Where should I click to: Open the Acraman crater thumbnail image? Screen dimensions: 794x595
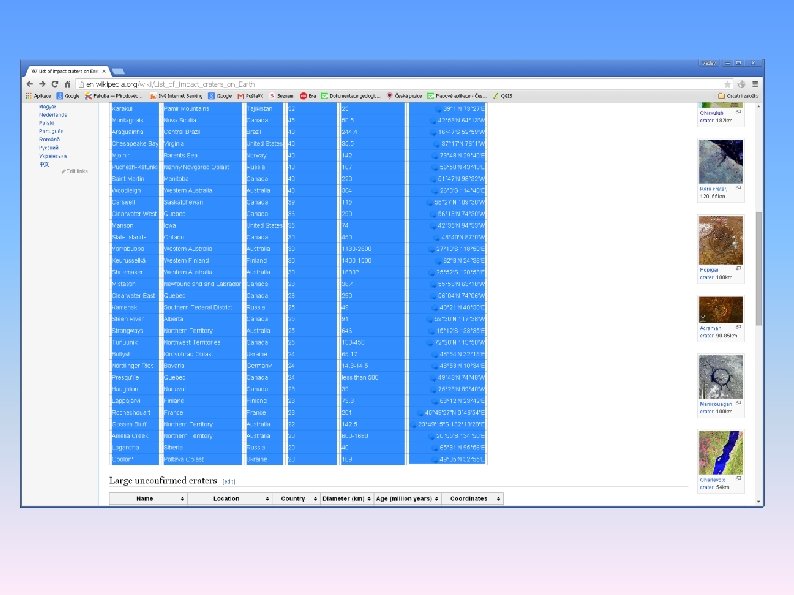tap(721, 309)
